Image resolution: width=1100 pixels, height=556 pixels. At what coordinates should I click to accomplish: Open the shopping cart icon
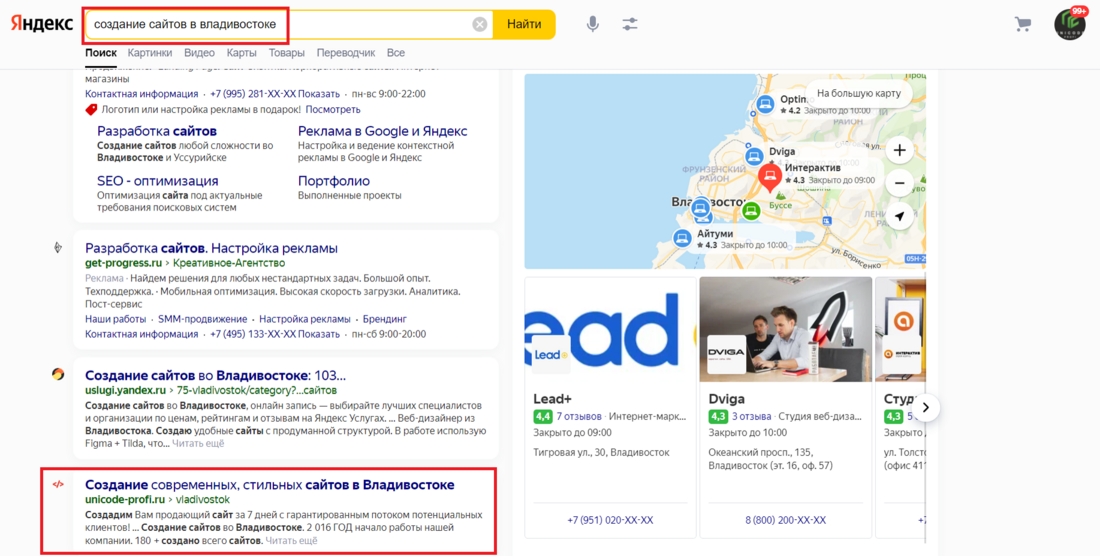click(1023, 25)
